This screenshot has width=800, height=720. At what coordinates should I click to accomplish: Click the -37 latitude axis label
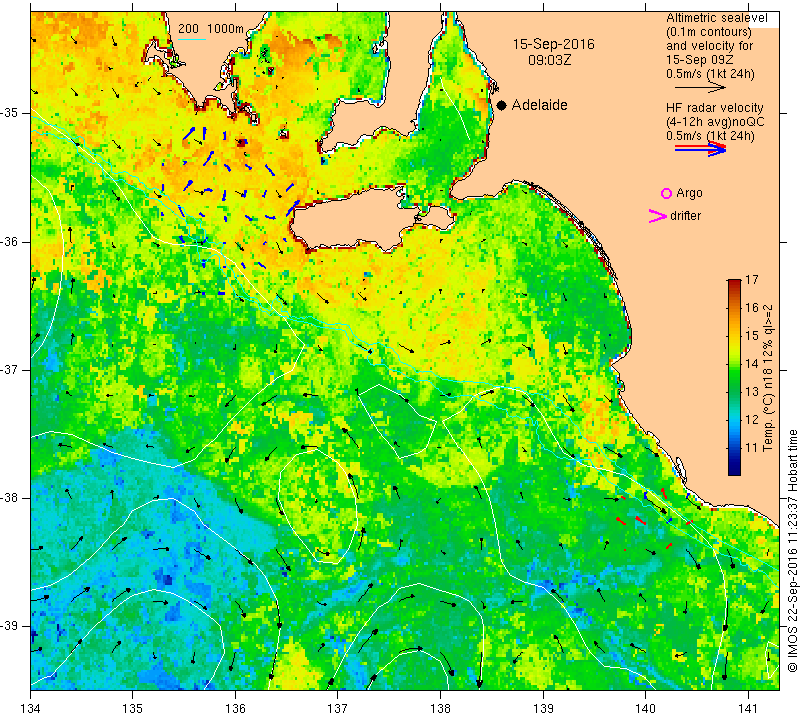coord(11,369)
